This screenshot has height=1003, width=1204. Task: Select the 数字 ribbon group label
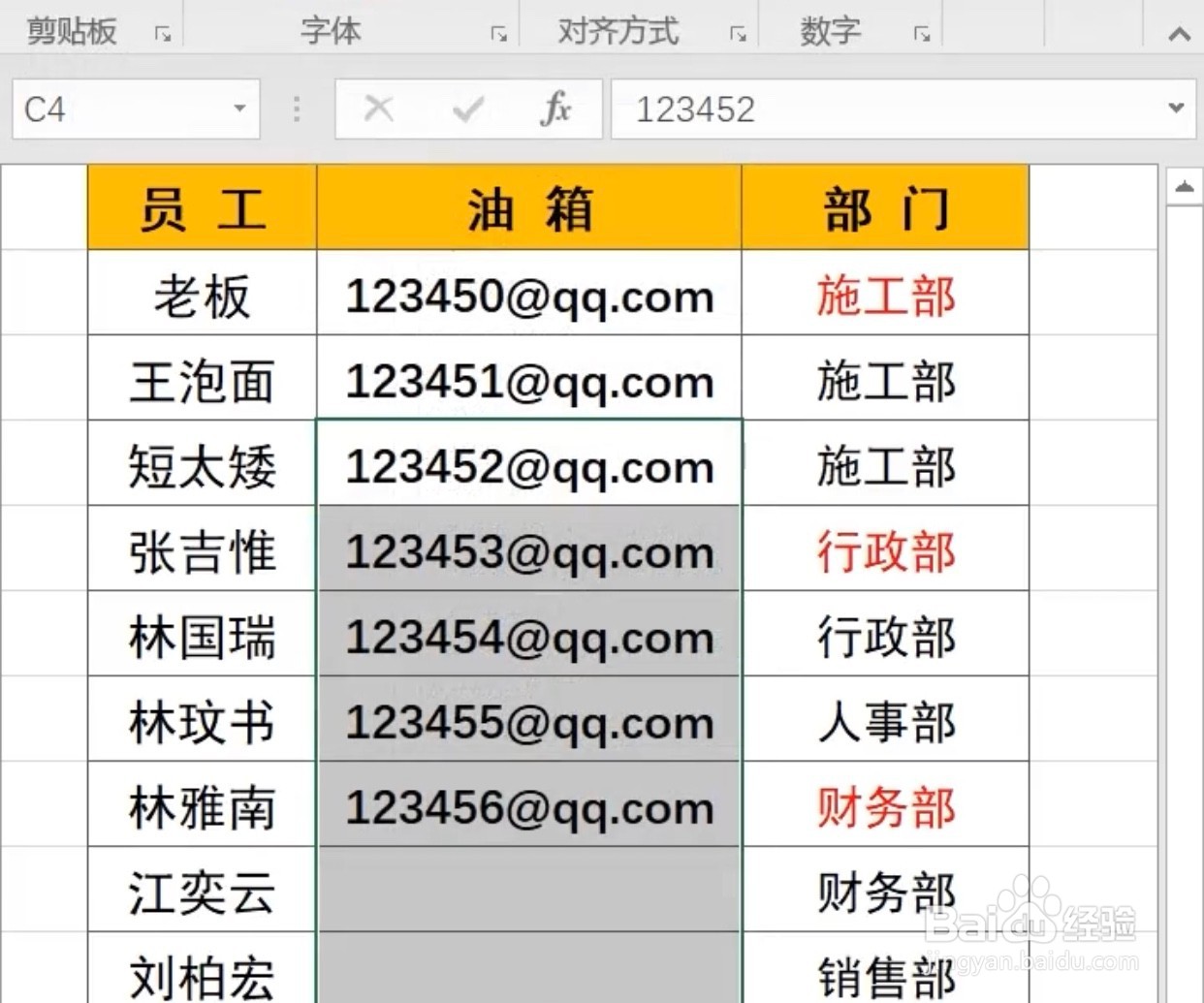click(829, 30)
